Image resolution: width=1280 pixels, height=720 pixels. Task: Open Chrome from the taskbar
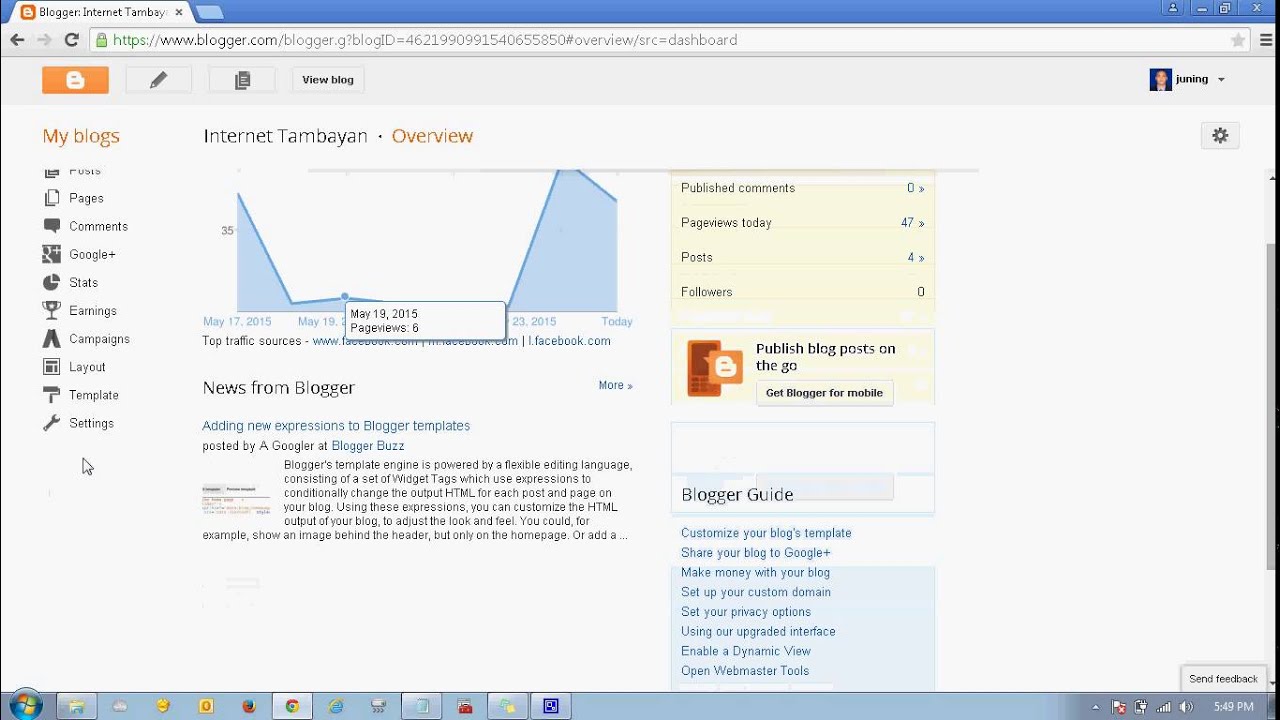click(292, 706)
